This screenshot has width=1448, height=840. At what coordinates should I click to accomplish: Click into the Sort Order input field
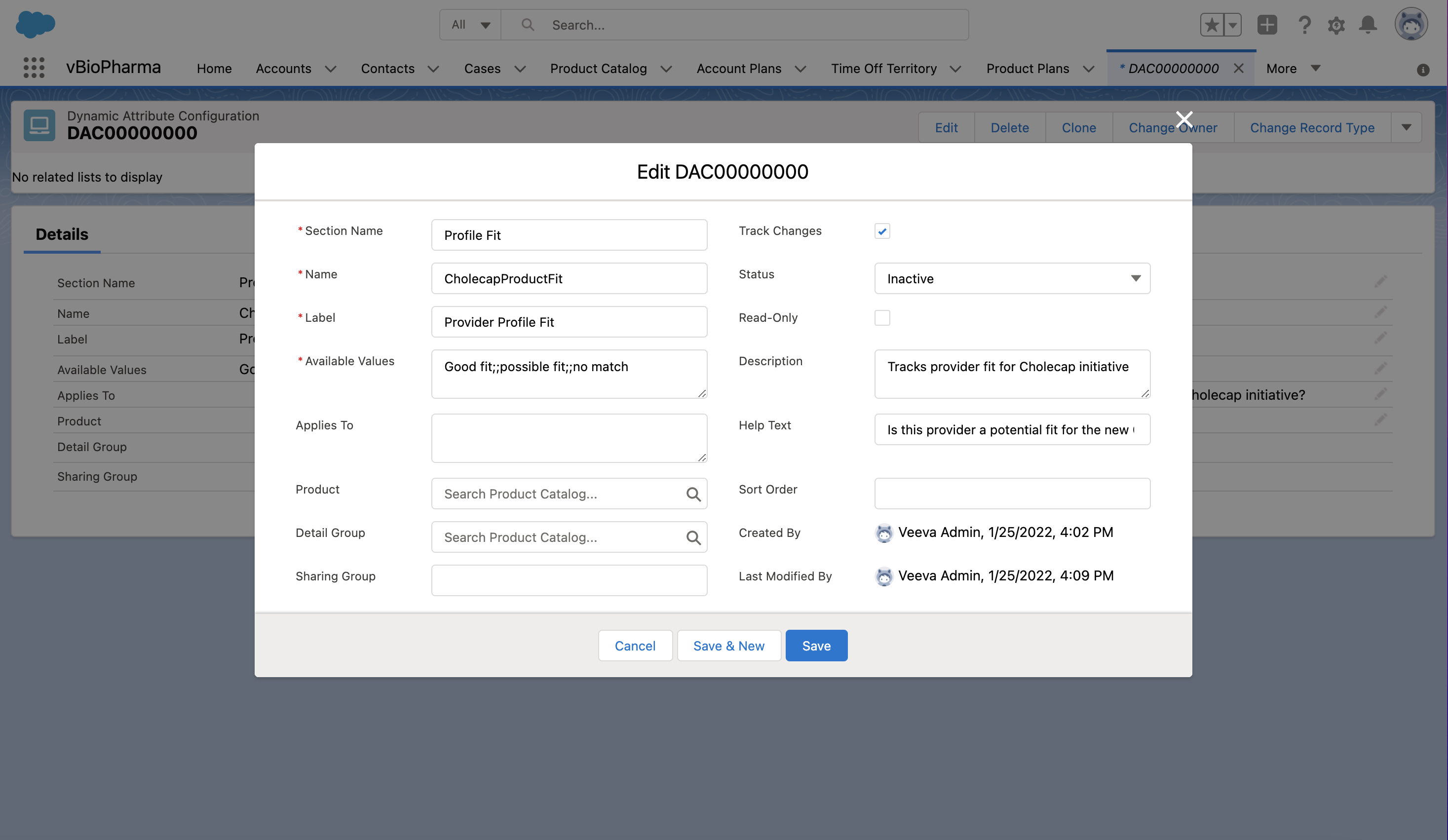pyautogui.click(x=1011, y=494)
